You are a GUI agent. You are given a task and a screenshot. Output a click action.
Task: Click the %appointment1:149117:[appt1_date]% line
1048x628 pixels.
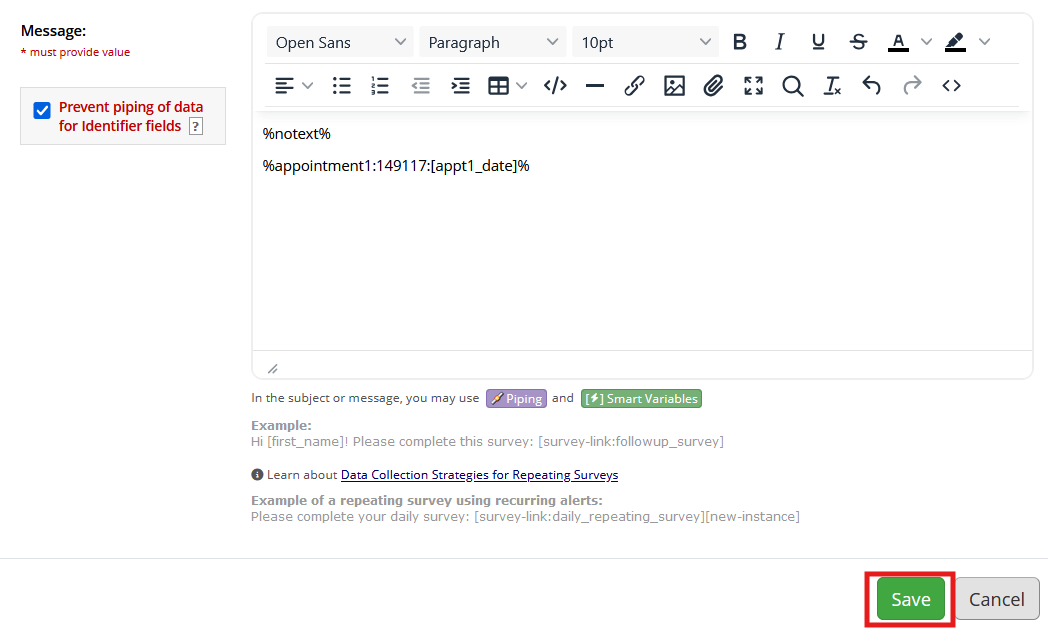(x=396, y=166)
